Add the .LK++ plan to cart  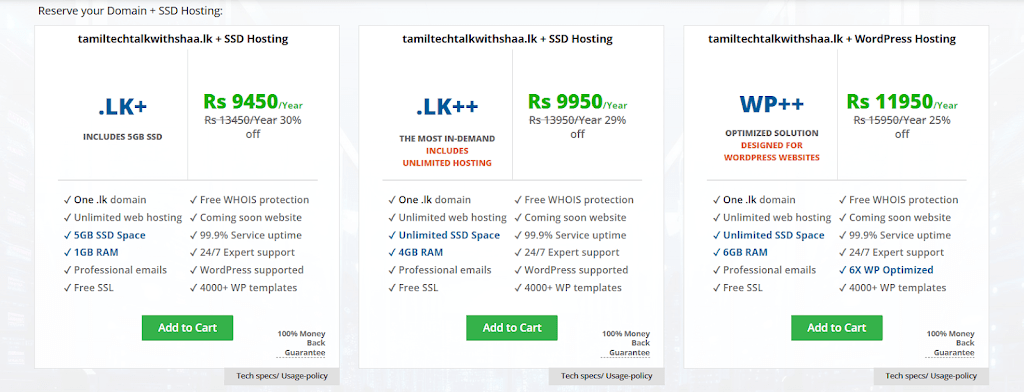512,328
